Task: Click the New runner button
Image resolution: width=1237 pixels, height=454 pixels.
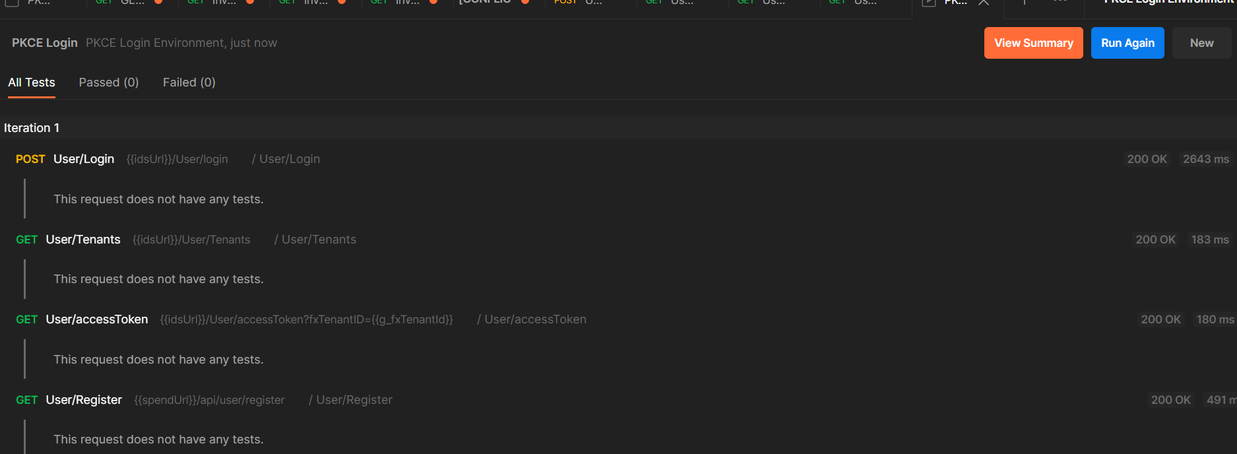Action: [1201, 43]
